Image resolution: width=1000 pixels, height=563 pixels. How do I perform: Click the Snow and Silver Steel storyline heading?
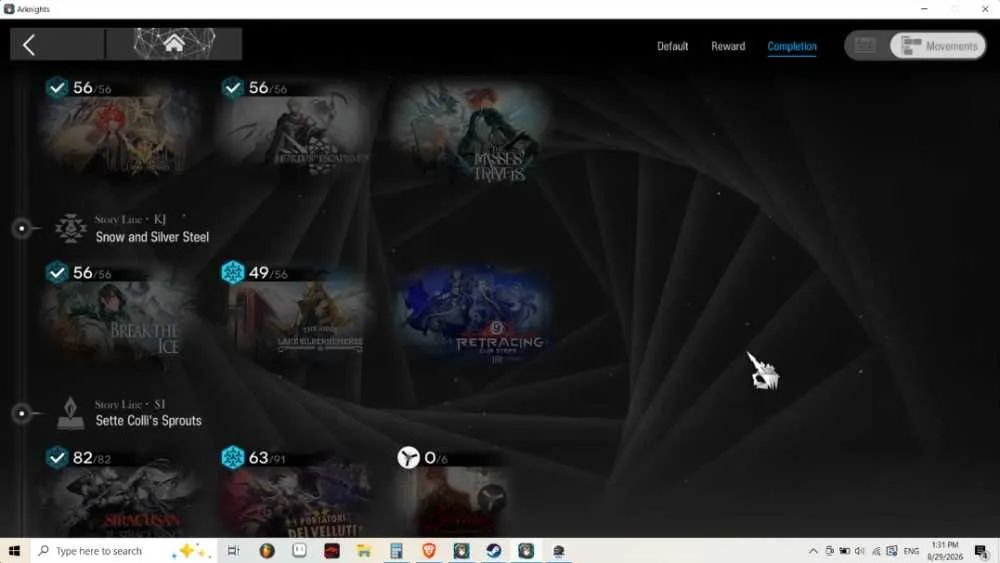tap(152, 237)
